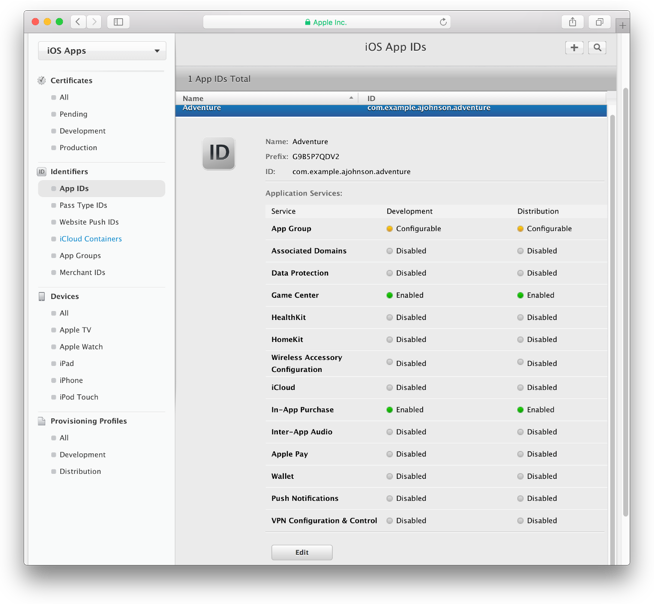654x604 pixels.
Task: Click the Identifiers section ID icon
Action: [42, 171]
